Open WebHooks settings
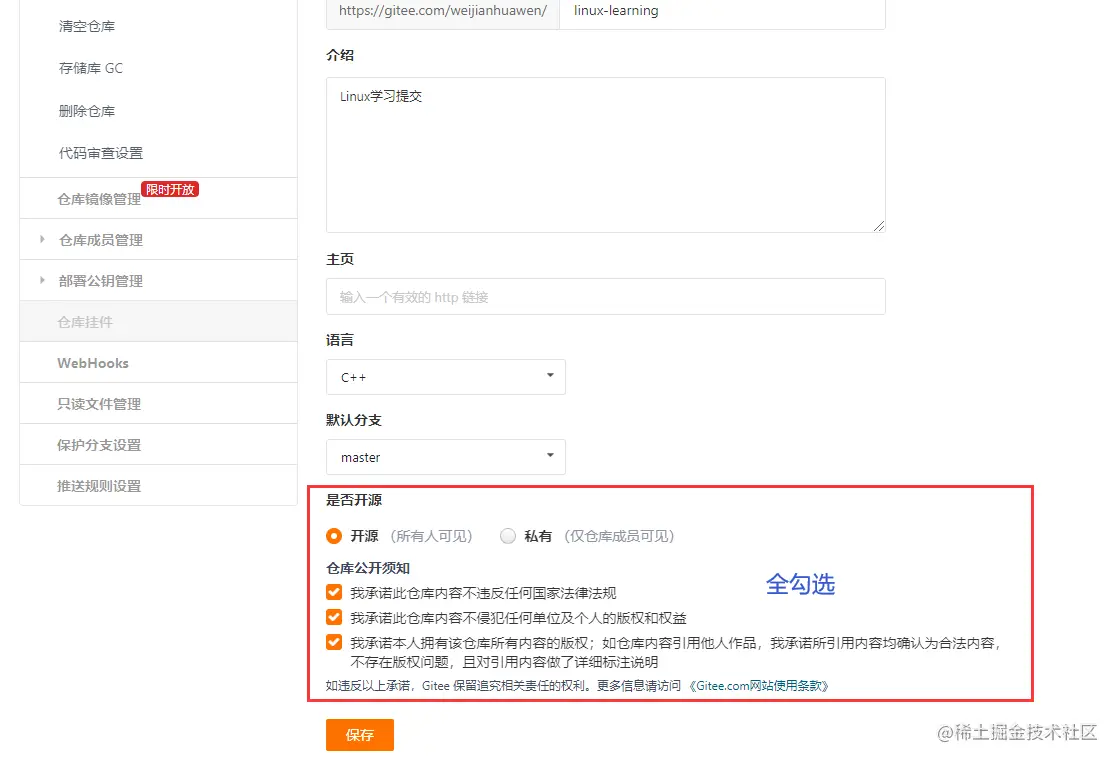The height and width of the screenshot is (764, 1119). point(93,363)
